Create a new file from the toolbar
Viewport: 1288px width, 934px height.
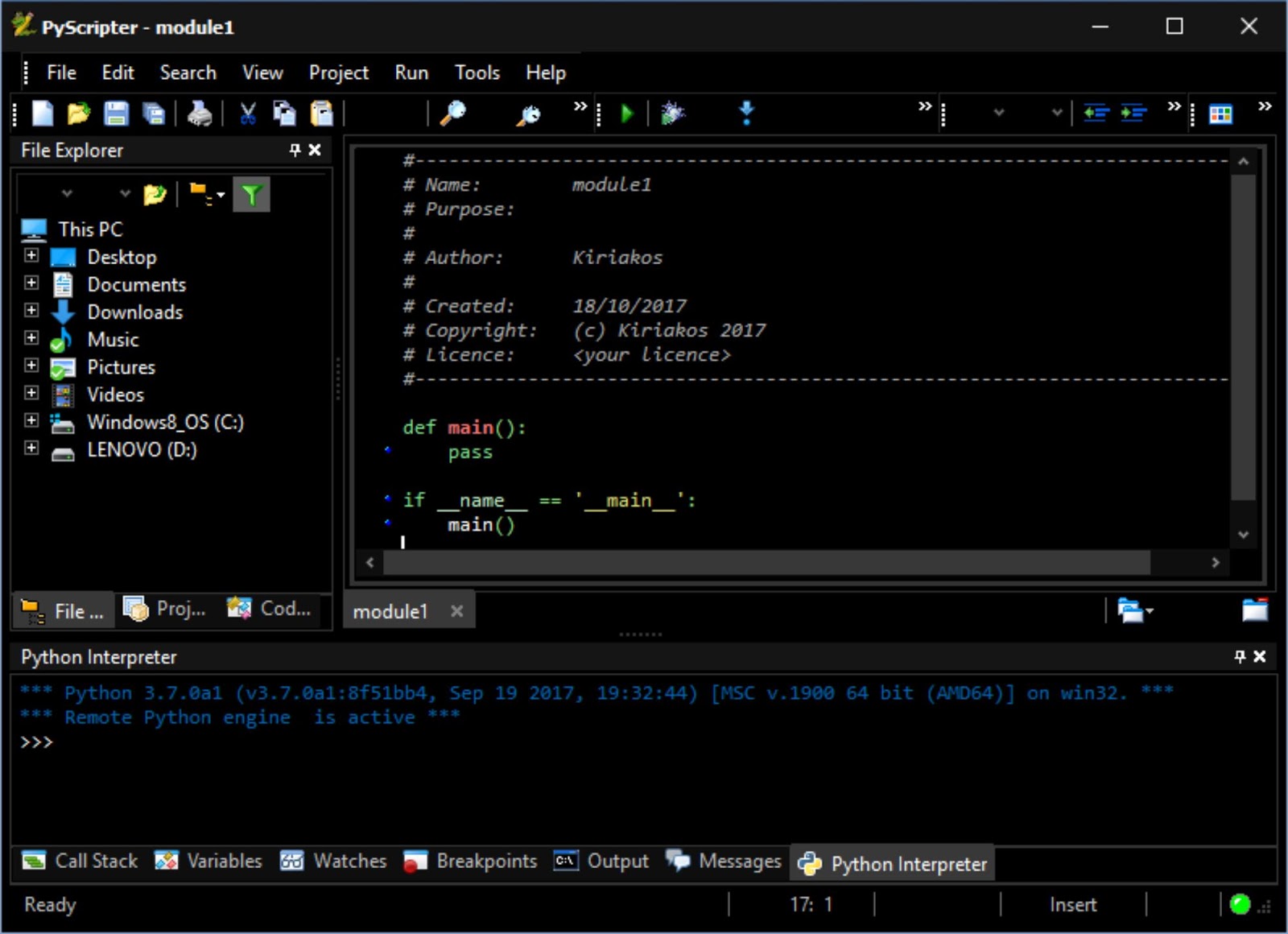coord(41,114)
